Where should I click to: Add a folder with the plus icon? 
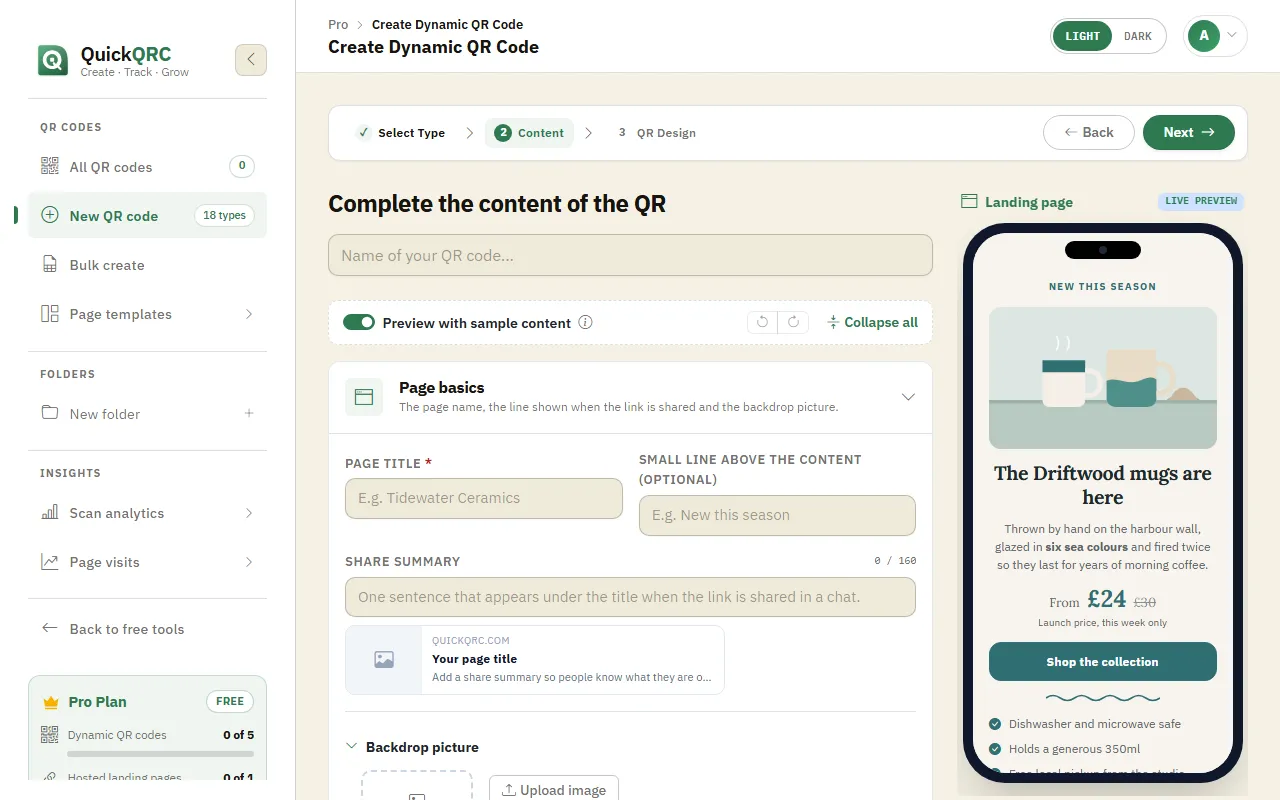pyautogui.click(x=249, y=413)
